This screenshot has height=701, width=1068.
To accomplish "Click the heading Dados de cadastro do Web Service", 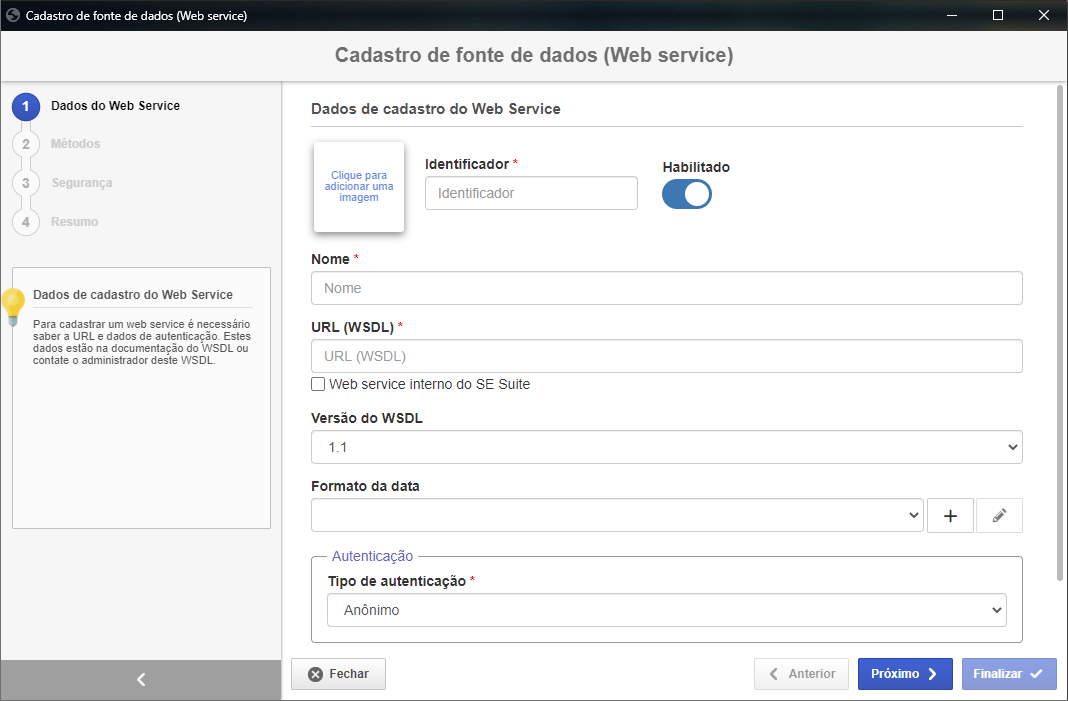I will (436, 109).
